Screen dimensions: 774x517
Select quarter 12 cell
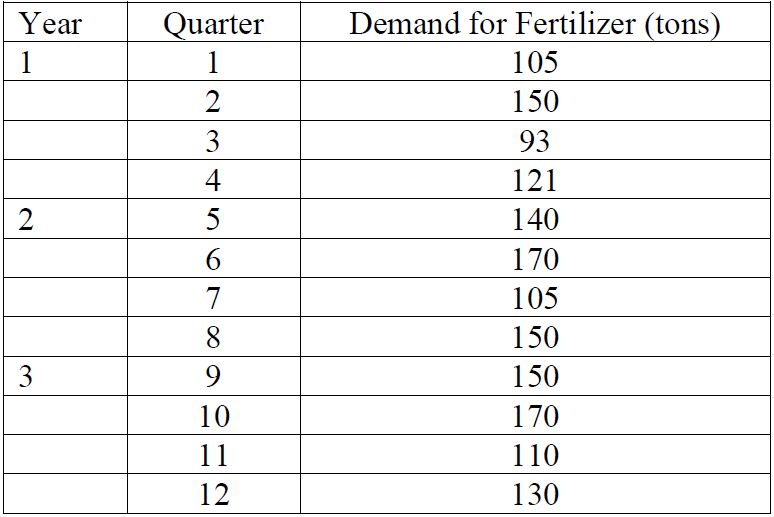213,494
